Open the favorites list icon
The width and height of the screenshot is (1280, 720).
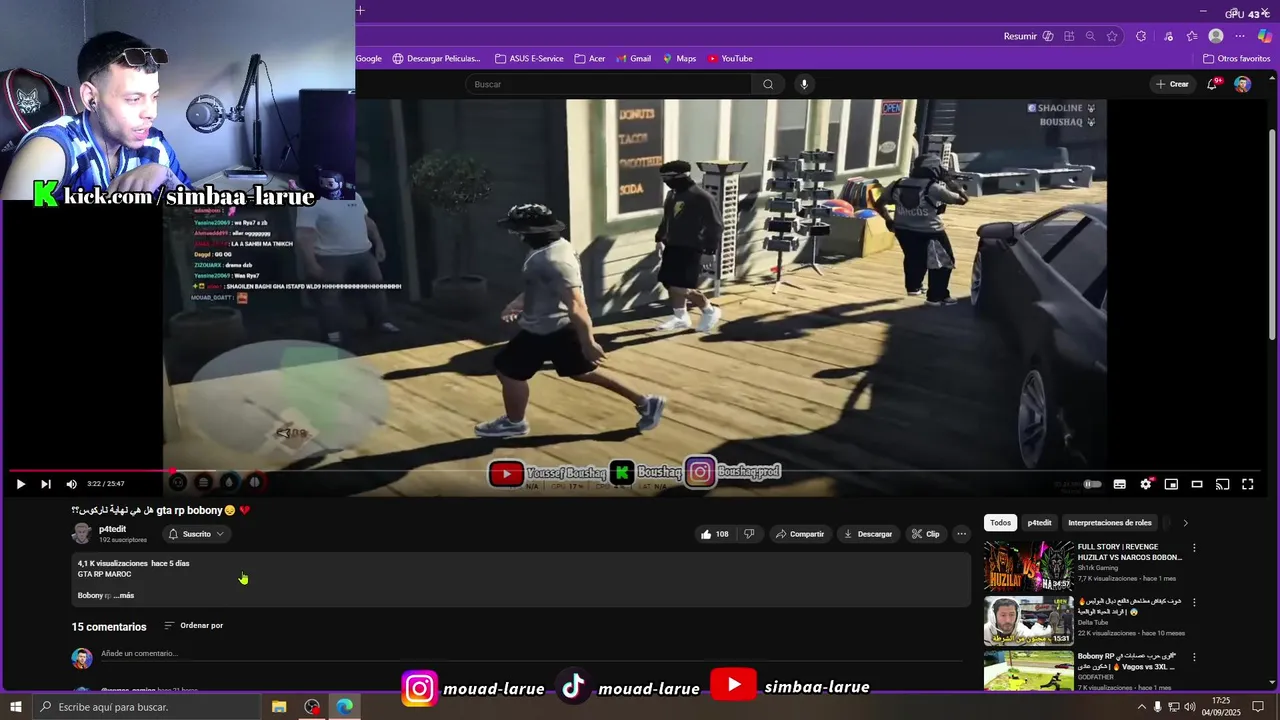[x=1192, y=36]
